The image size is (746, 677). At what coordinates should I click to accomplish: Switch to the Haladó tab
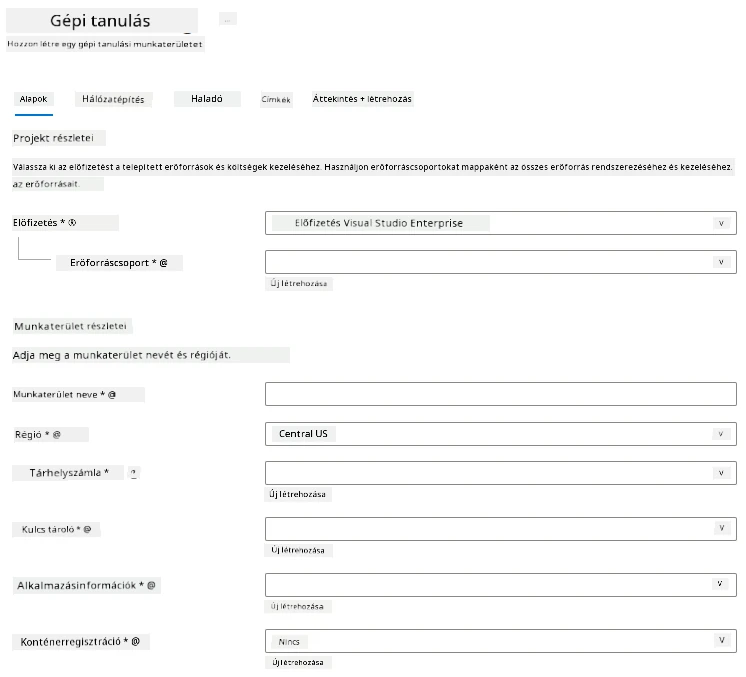[x=207, y=99]
